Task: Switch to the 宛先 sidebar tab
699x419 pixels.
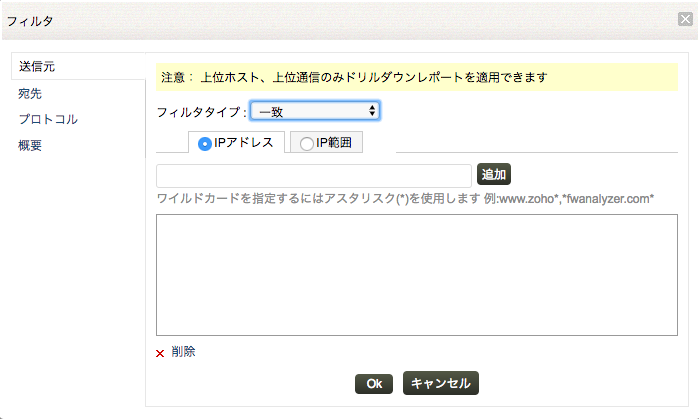Action: coord(30,93)
